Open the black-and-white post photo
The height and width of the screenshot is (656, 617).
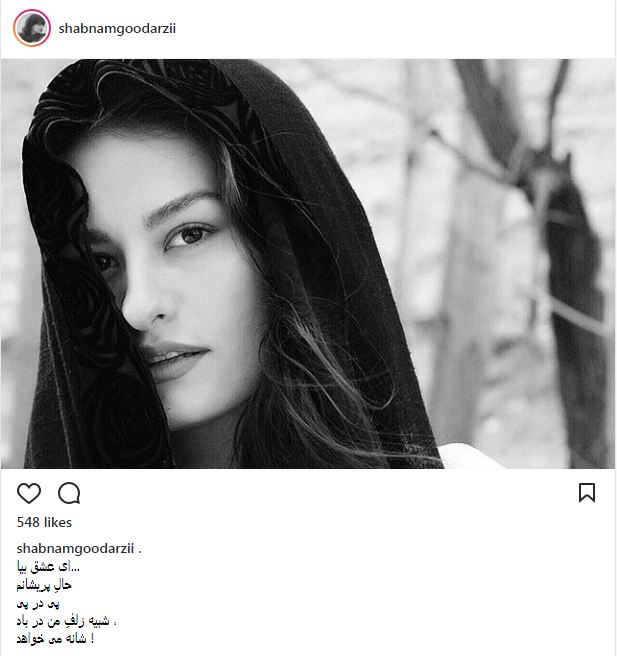click(x=308, y=263)
